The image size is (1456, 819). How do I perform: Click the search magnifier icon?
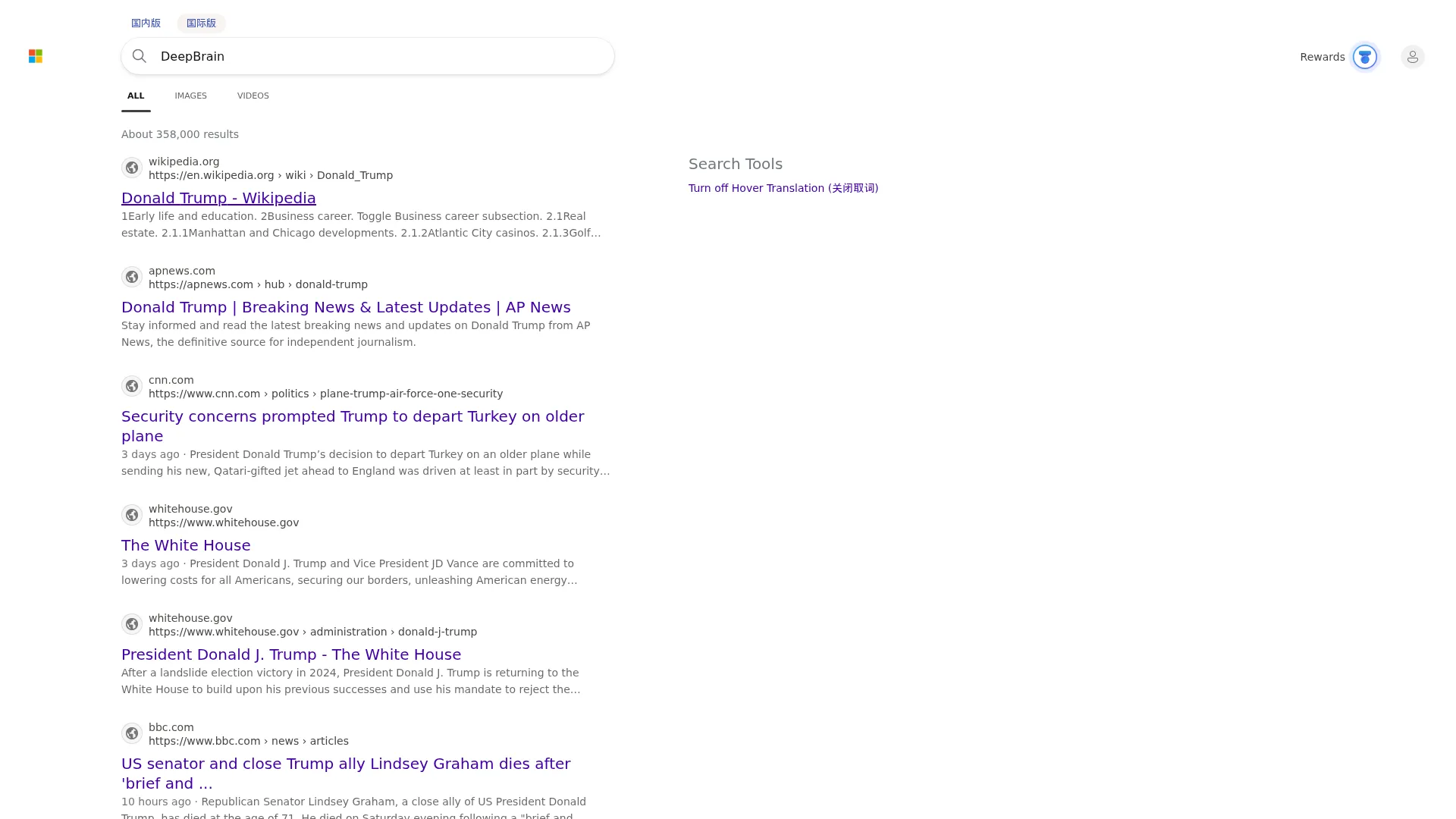point(140,56)
